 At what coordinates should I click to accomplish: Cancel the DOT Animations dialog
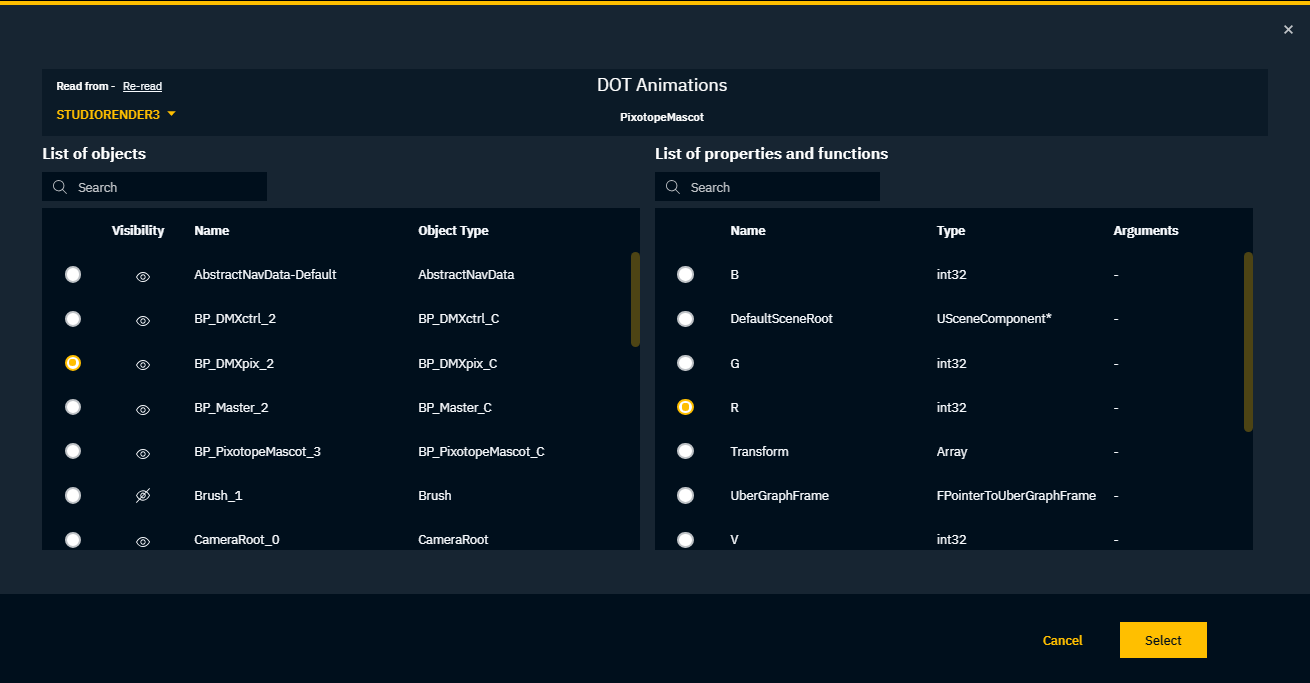(1062, 640)
